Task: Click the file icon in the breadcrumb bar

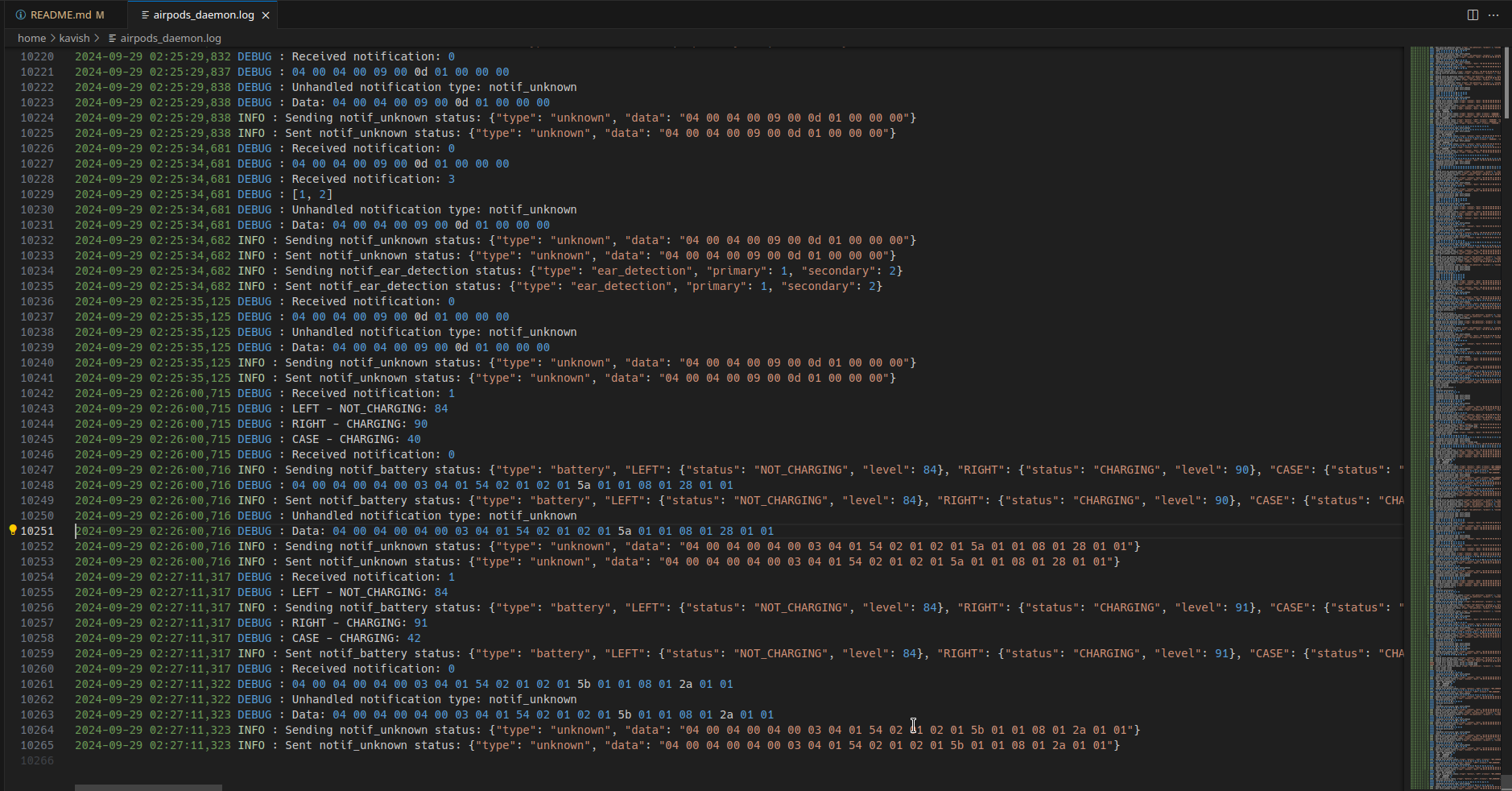Action: [110, 37]
